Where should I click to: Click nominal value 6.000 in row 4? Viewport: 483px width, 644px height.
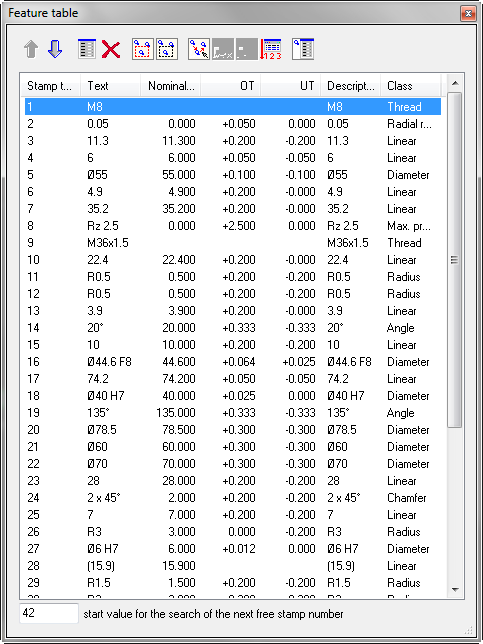pos(182,158)
